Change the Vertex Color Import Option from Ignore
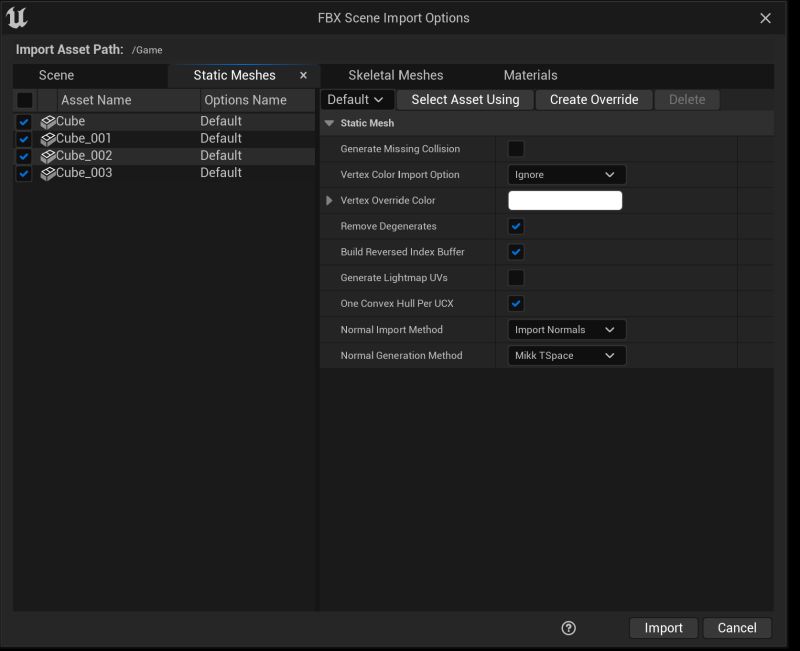This screenshot has height=651, width=800. click(566, 174)
